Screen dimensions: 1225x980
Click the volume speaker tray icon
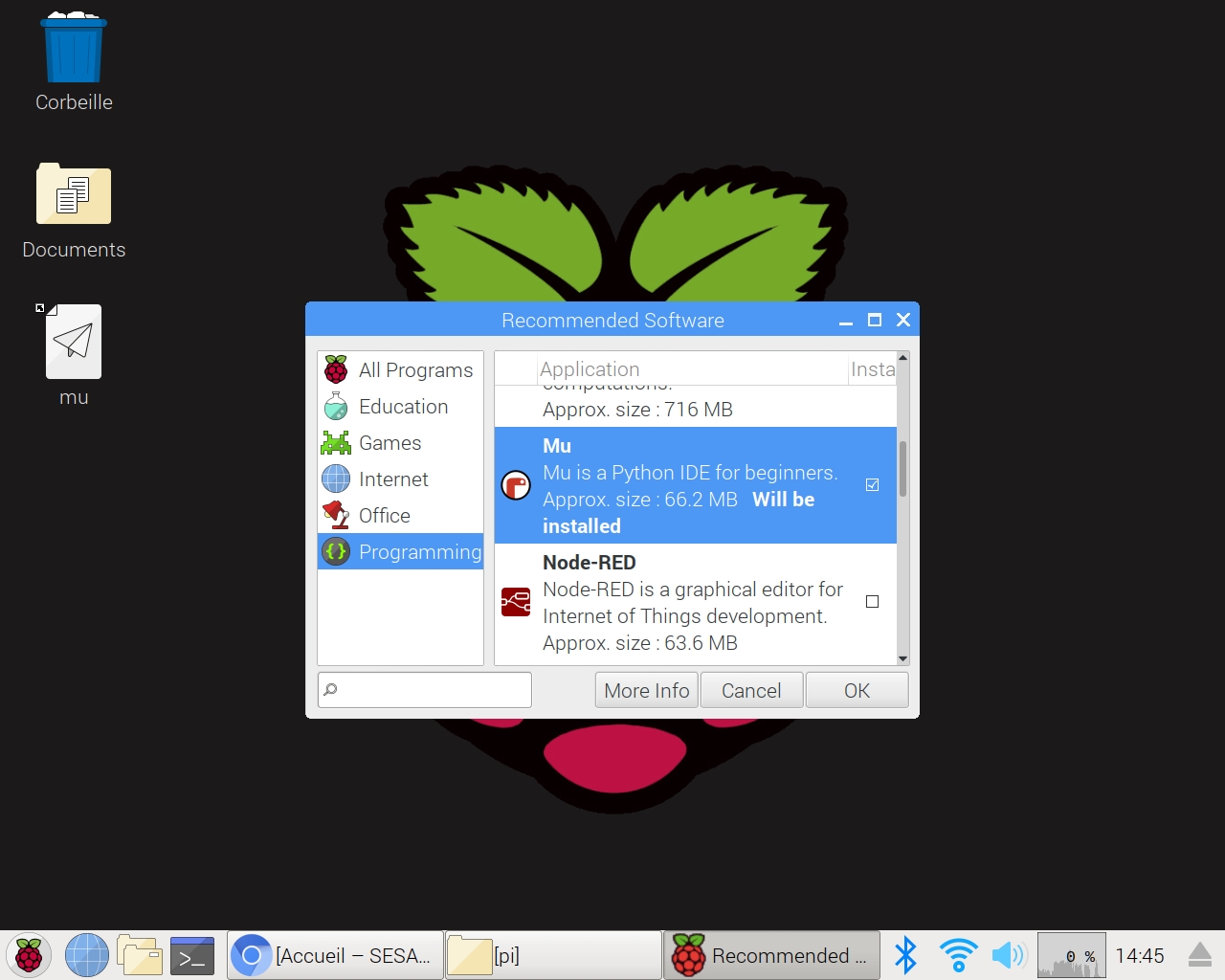click(x=1009, y=955)
